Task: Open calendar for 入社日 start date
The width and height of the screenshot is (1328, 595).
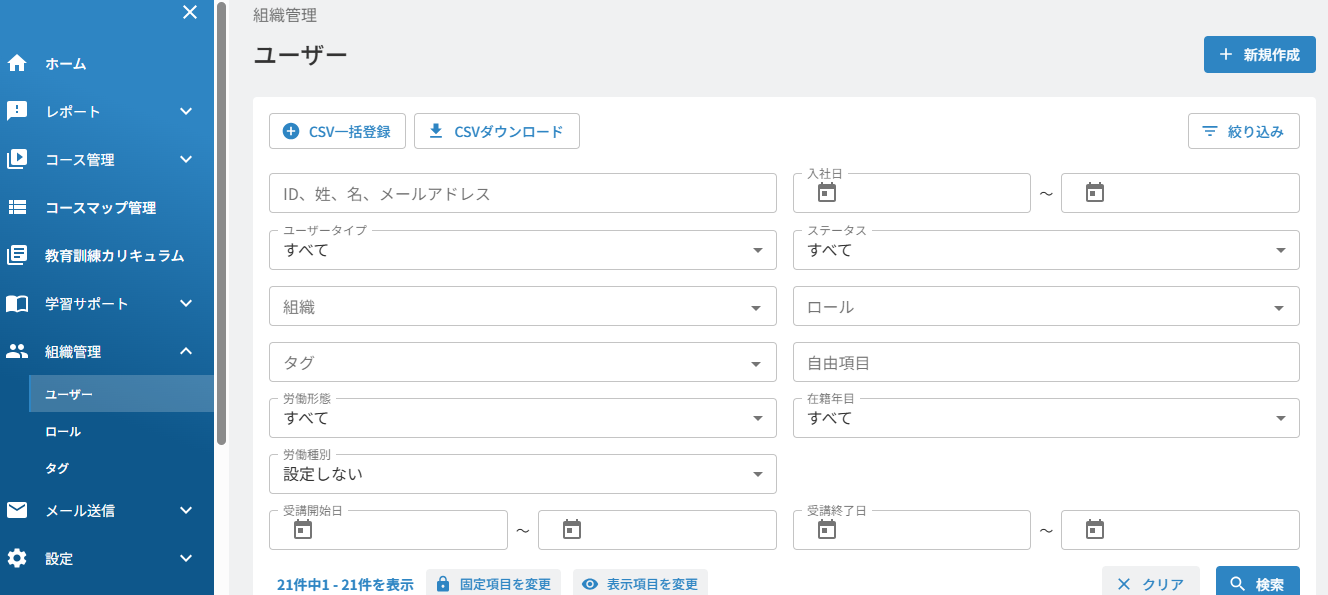Action: click(826, 192)
